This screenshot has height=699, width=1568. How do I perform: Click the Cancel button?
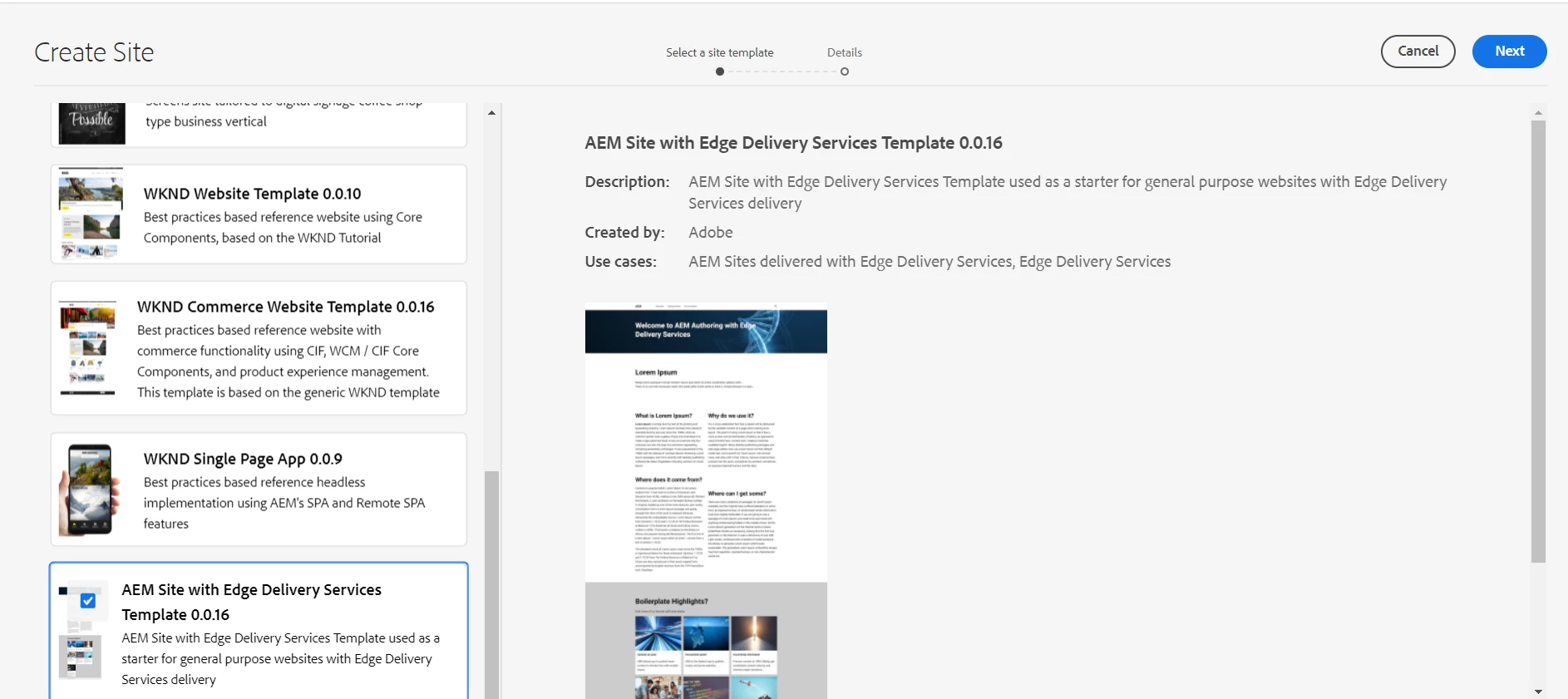tap(1418, 52)
